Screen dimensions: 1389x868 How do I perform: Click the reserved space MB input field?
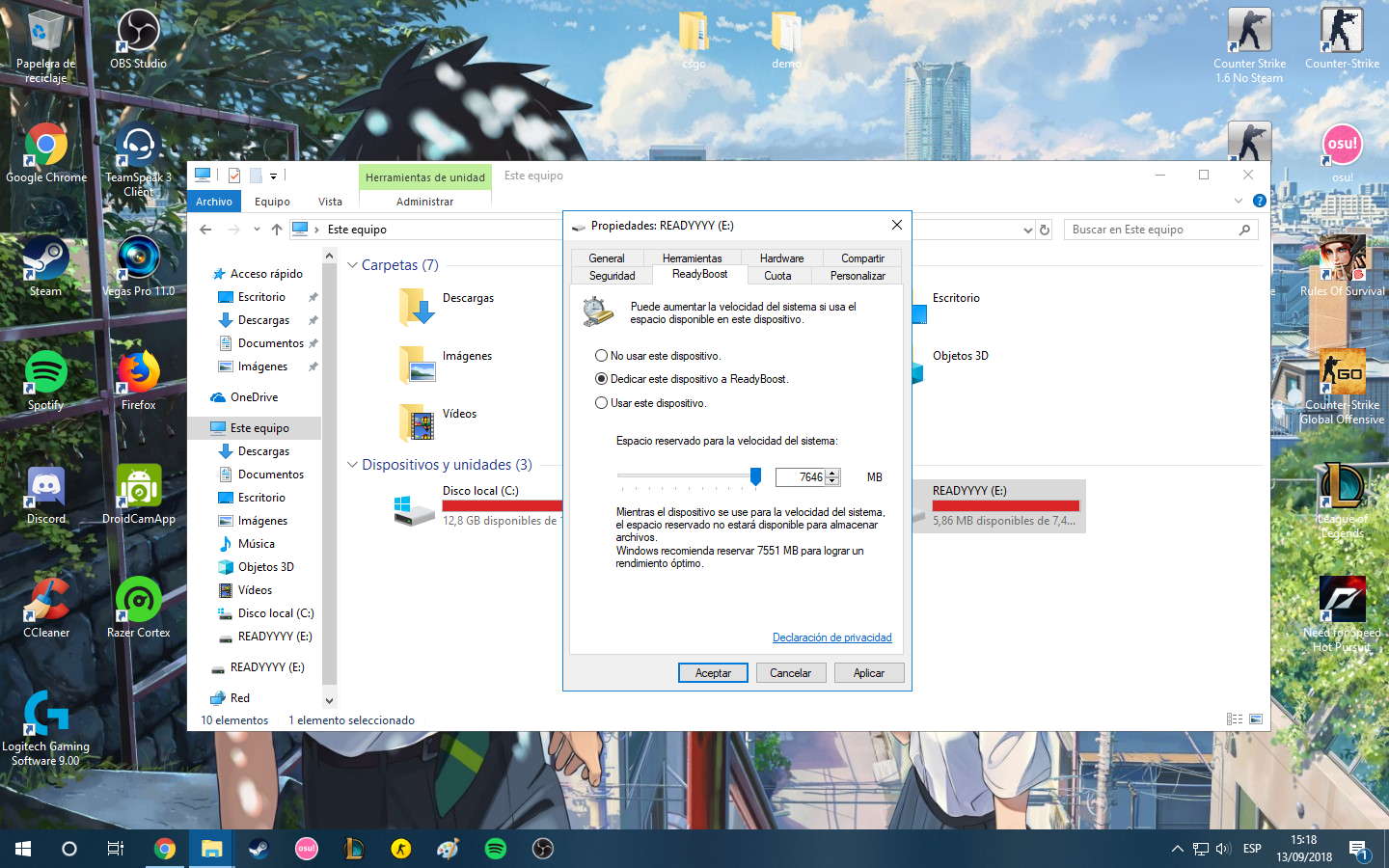pos(801,477)
